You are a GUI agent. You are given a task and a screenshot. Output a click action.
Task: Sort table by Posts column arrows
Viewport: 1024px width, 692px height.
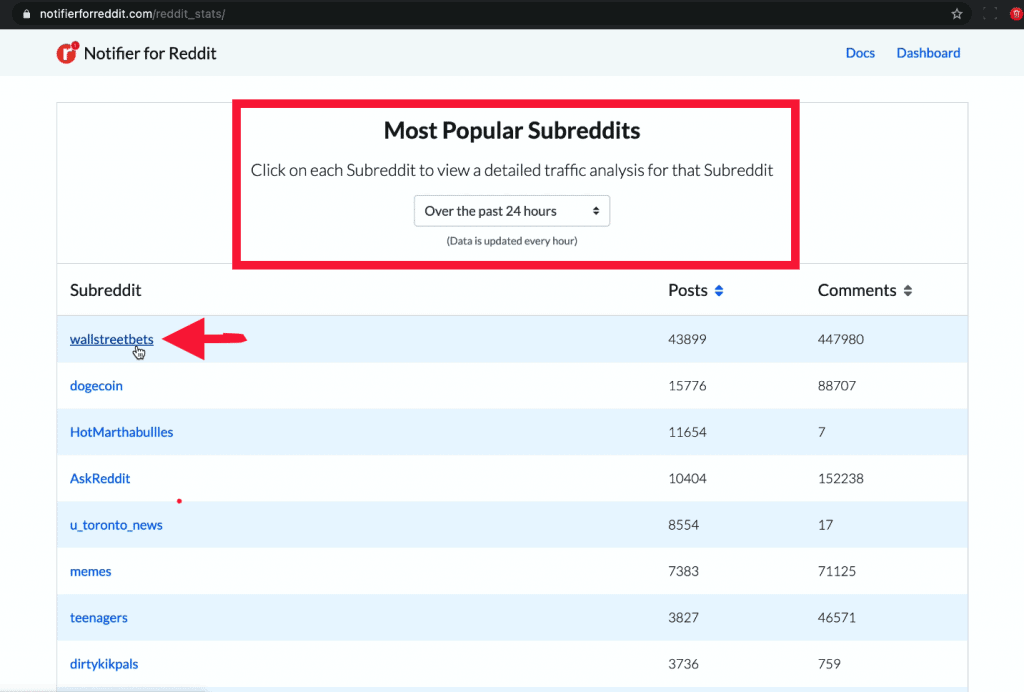tap(719, 291)
